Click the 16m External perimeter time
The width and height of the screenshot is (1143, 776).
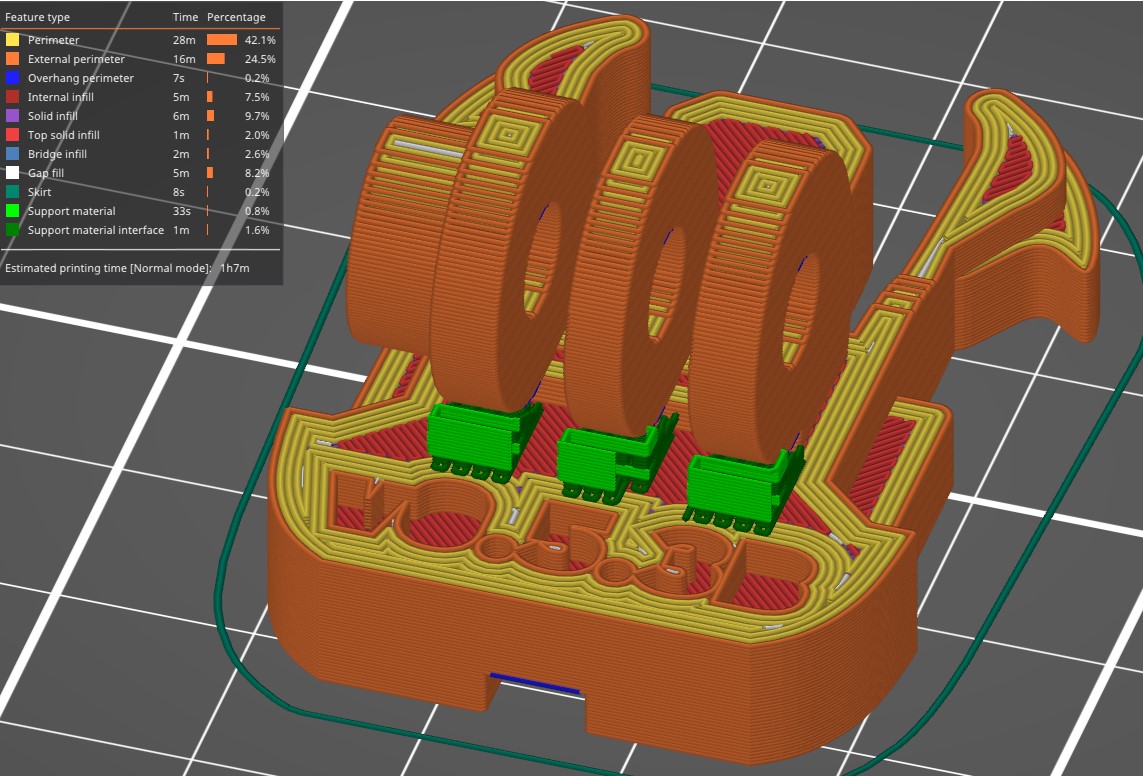pos(184,59)
